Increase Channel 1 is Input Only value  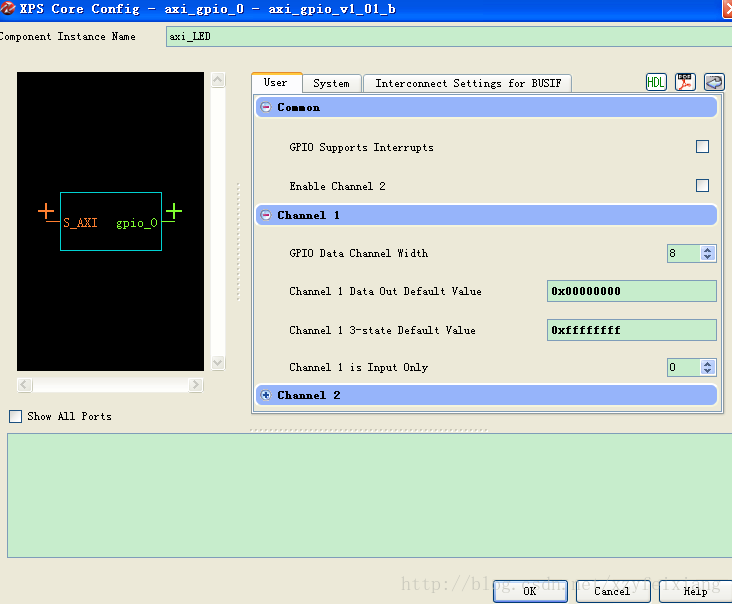[707, 364]
